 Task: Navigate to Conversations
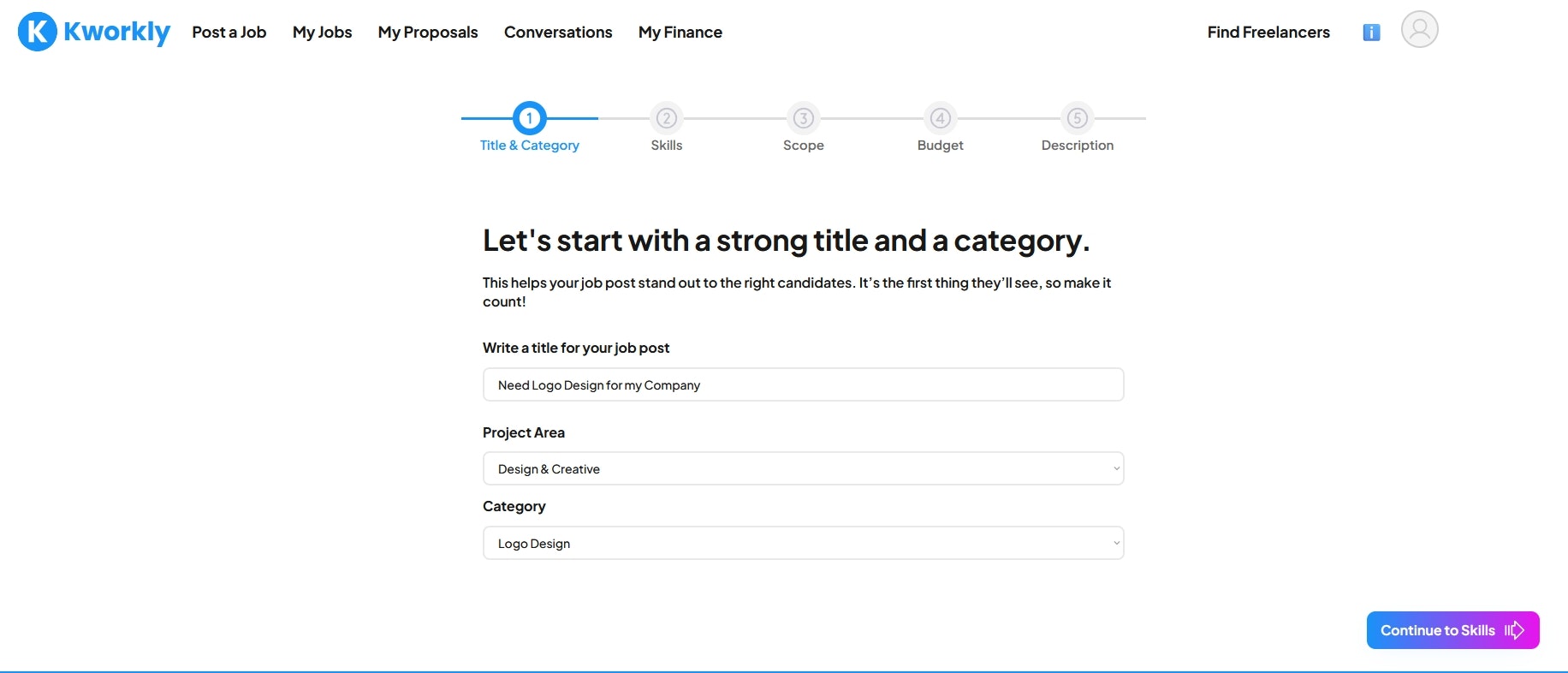point(558,33)
